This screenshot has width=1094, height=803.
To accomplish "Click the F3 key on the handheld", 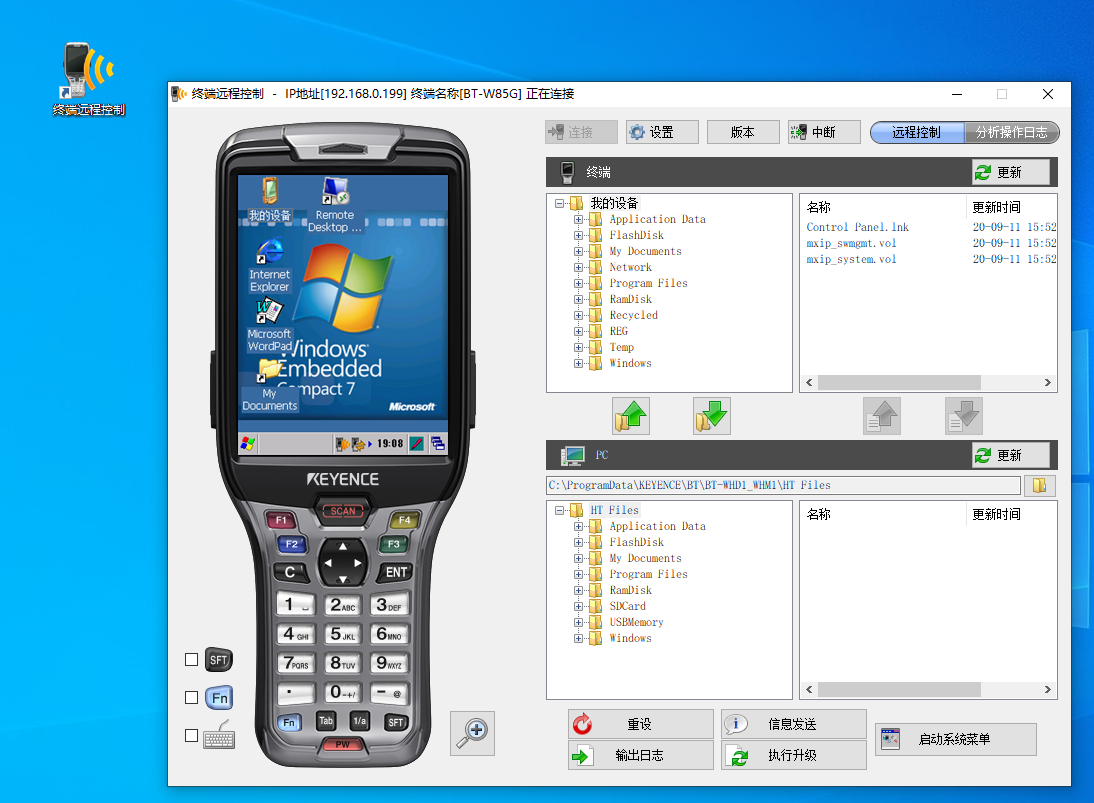I will pyautogui.click(x=394, y=544).
